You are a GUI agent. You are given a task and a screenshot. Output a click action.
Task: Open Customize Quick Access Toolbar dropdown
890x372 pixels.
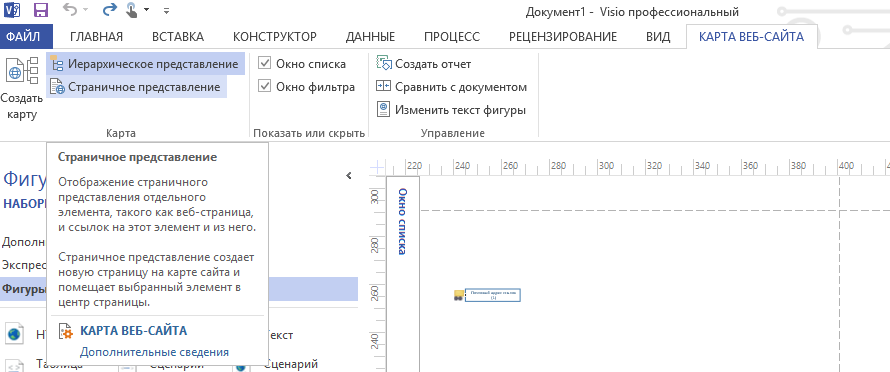(x=166, y=10)
